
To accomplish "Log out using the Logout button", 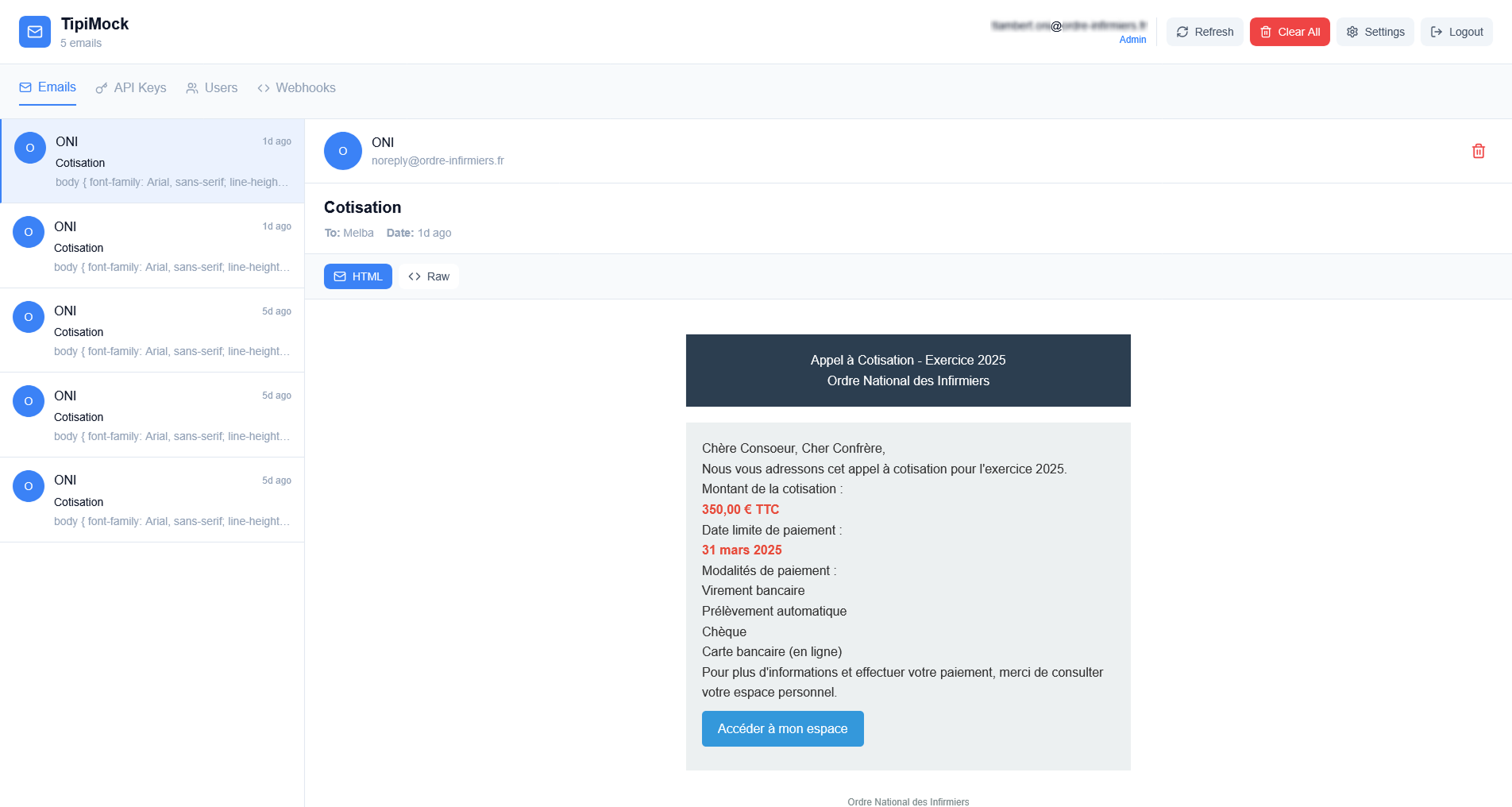I will pyautogui.click(x=1456, y=32).
